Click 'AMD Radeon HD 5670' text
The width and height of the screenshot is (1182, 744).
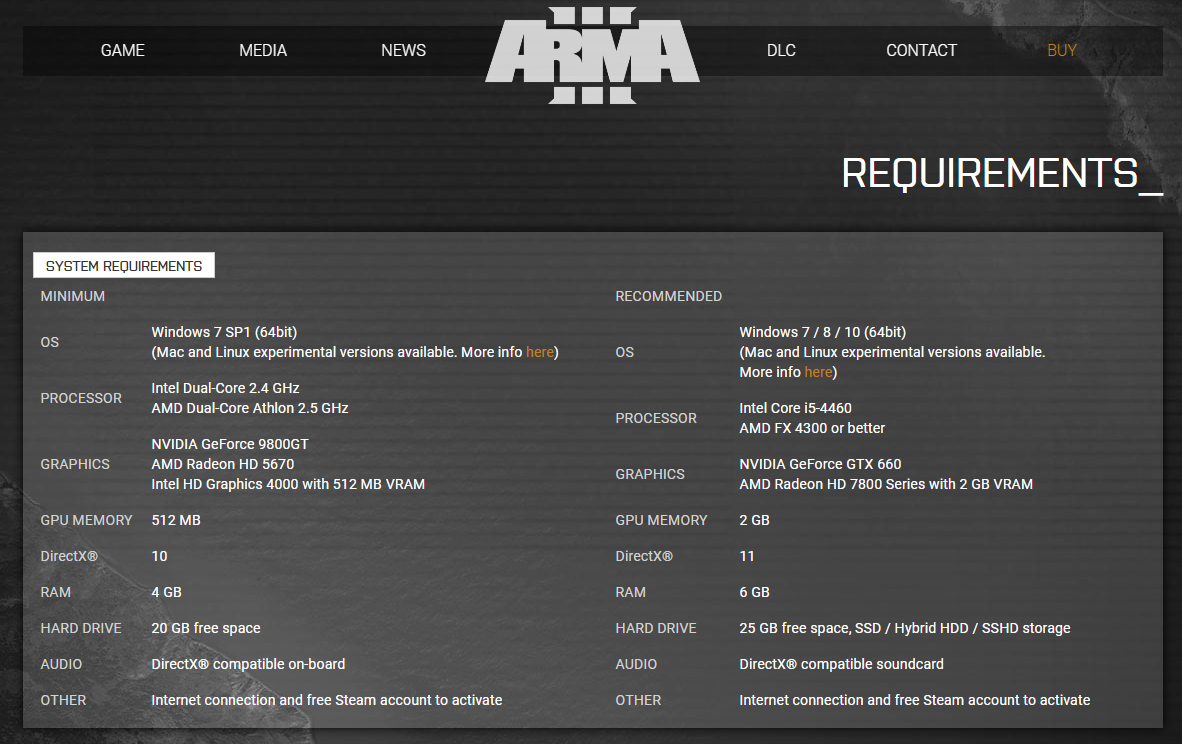click(x=222, y=464)
